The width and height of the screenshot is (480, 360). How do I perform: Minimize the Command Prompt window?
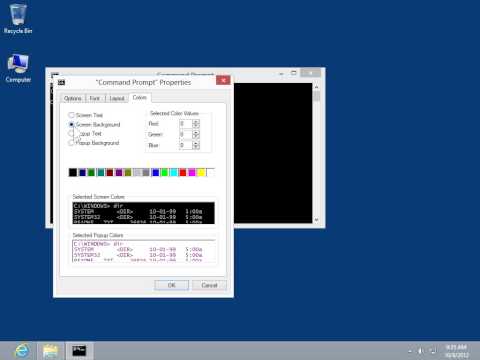282,73
